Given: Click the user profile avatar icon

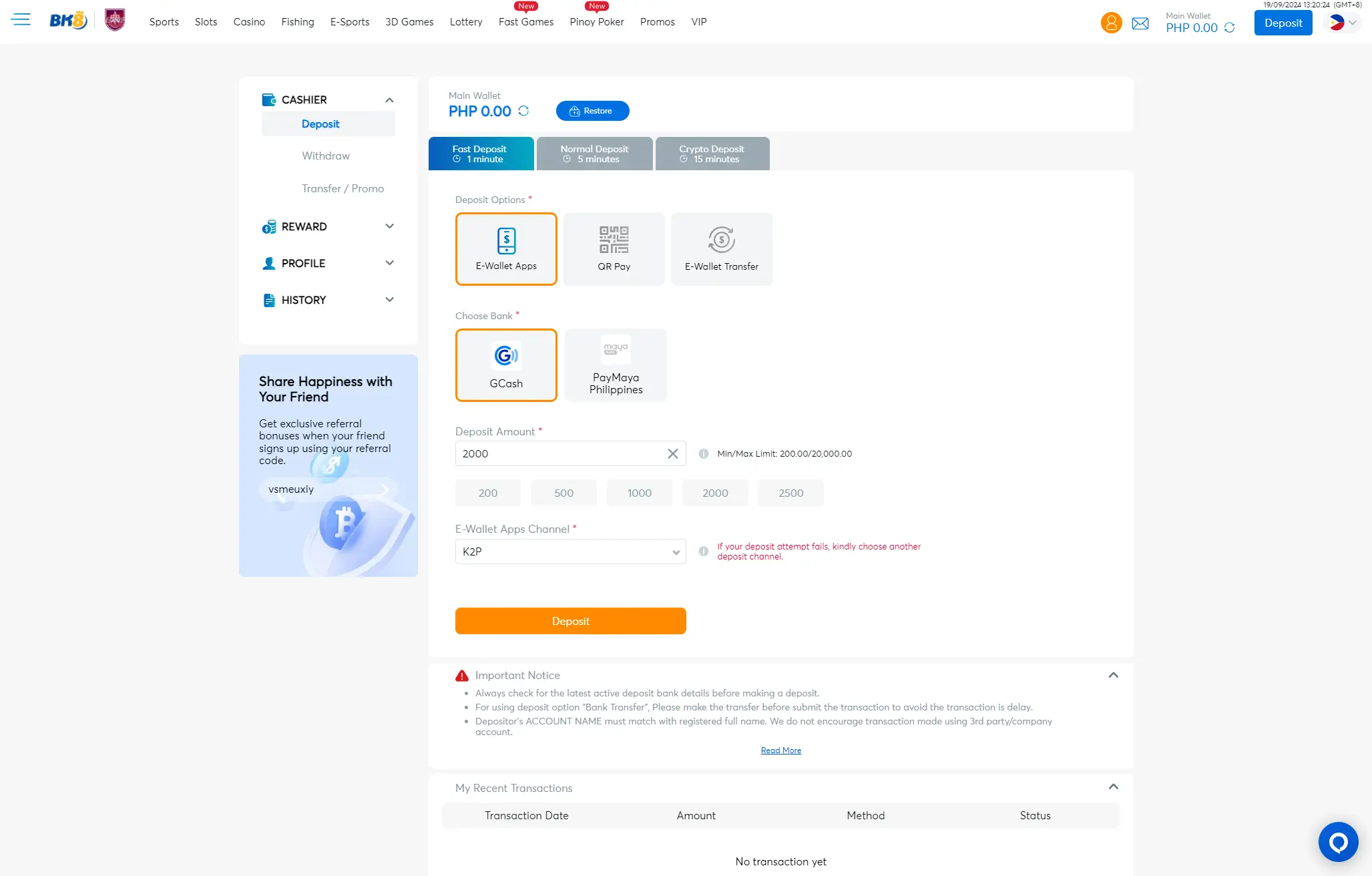Looking at the screenshot, I should 1111,23.
